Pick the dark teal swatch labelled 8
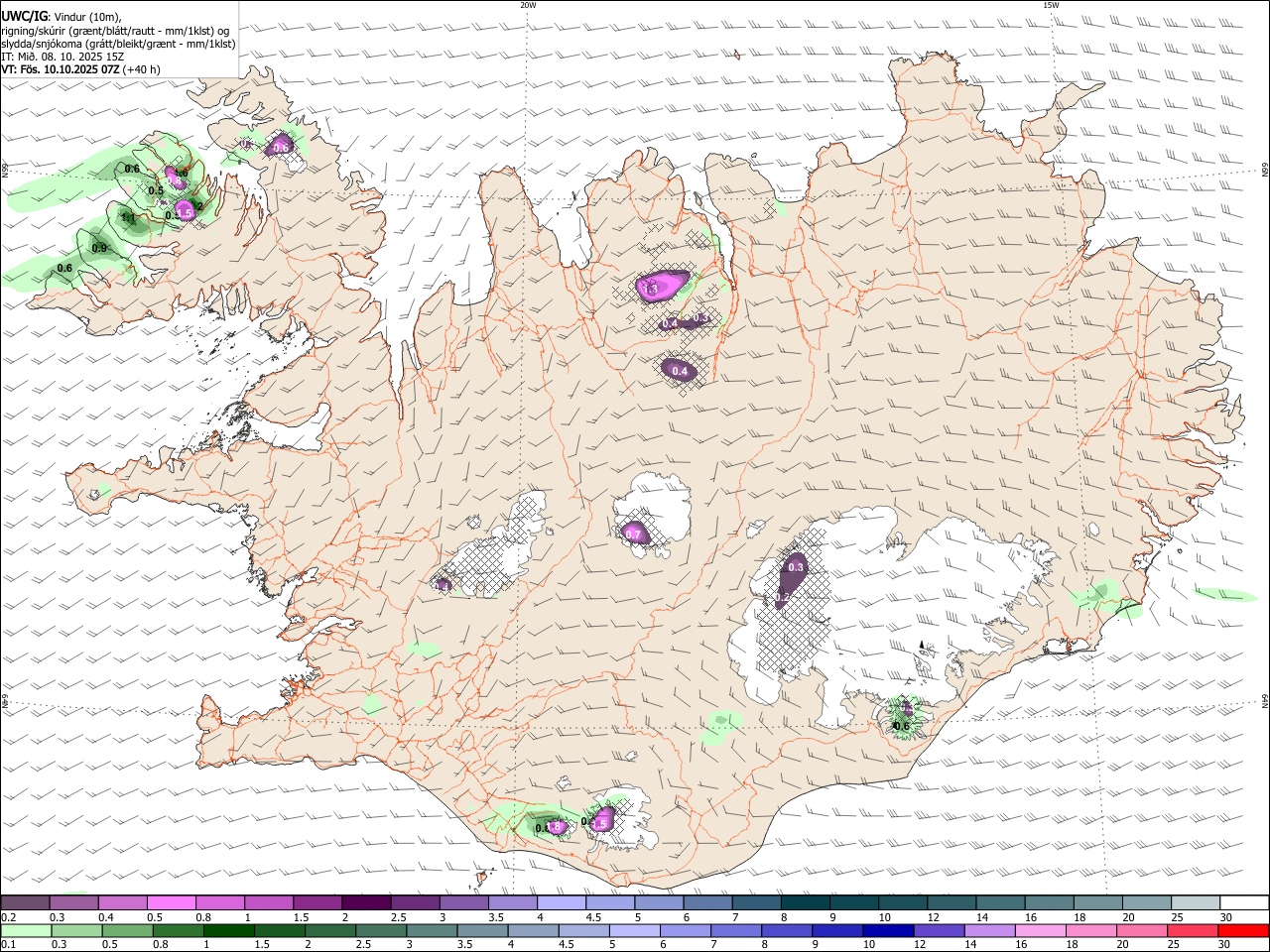The image size is (1270, 952). pyautogui.click(x=805, y=902)
